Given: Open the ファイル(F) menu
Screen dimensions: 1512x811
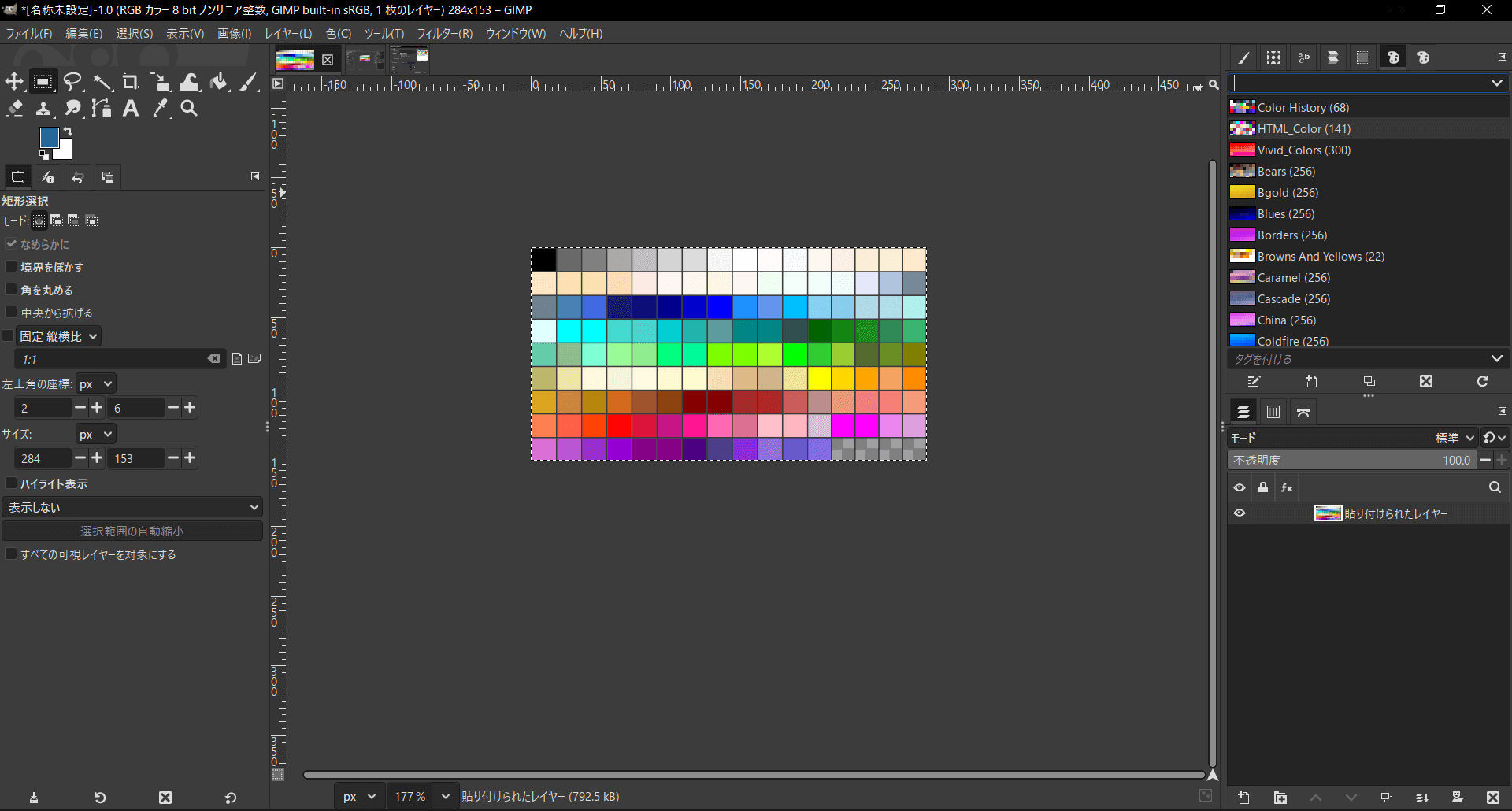Looking at the screenshot, I should [29, 33].
